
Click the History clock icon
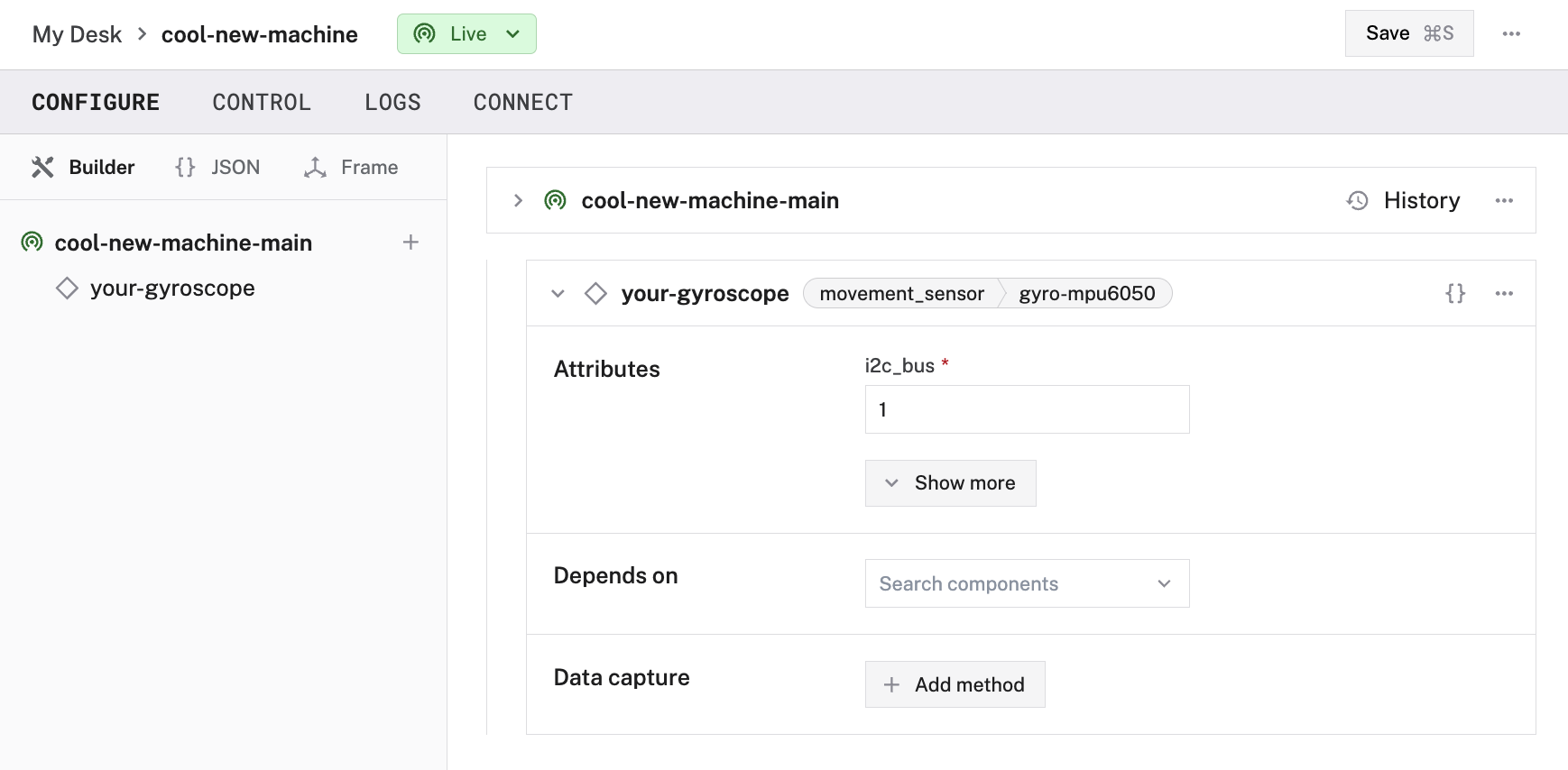[1357, 200]
